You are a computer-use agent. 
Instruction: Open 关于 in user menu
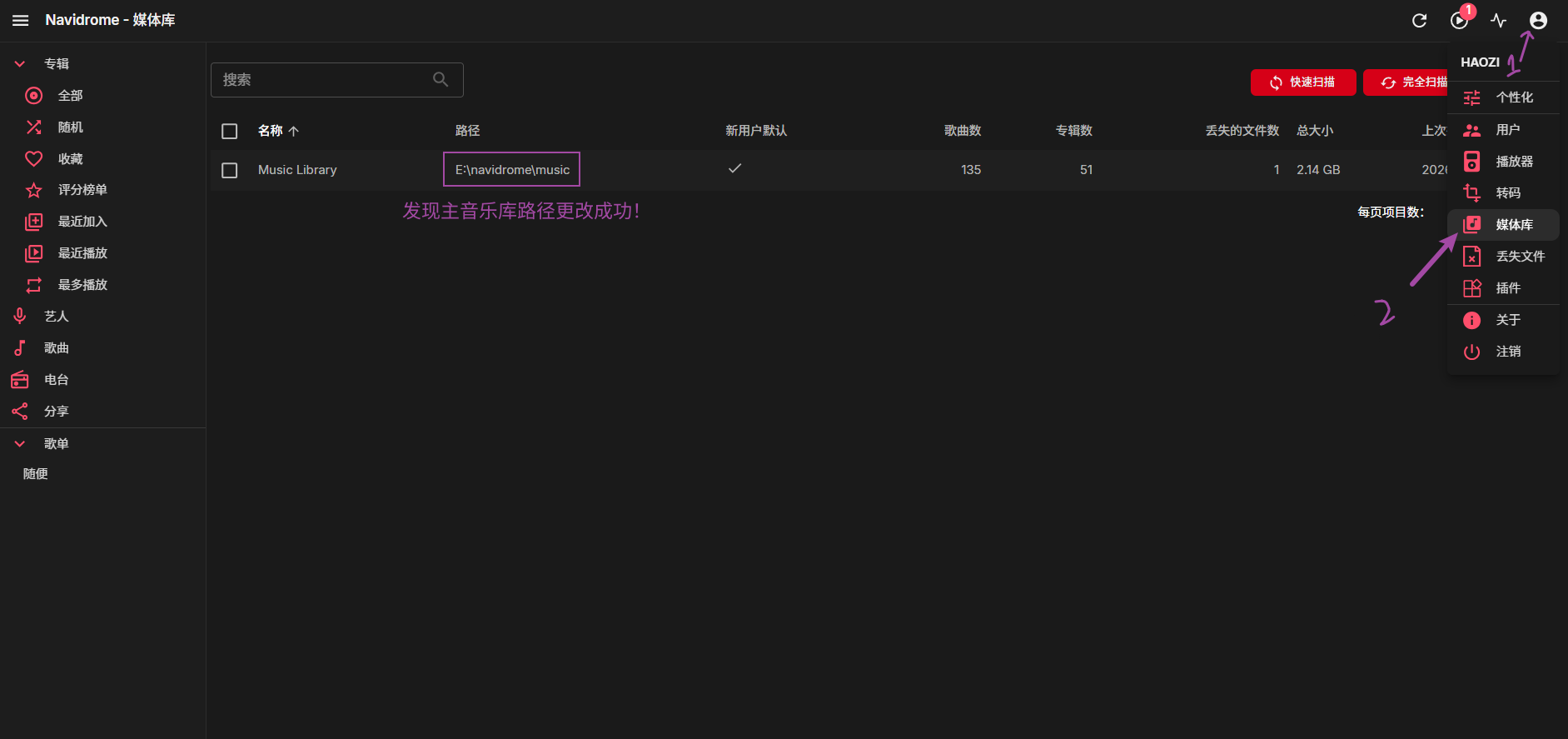(x=1503, y=320)
